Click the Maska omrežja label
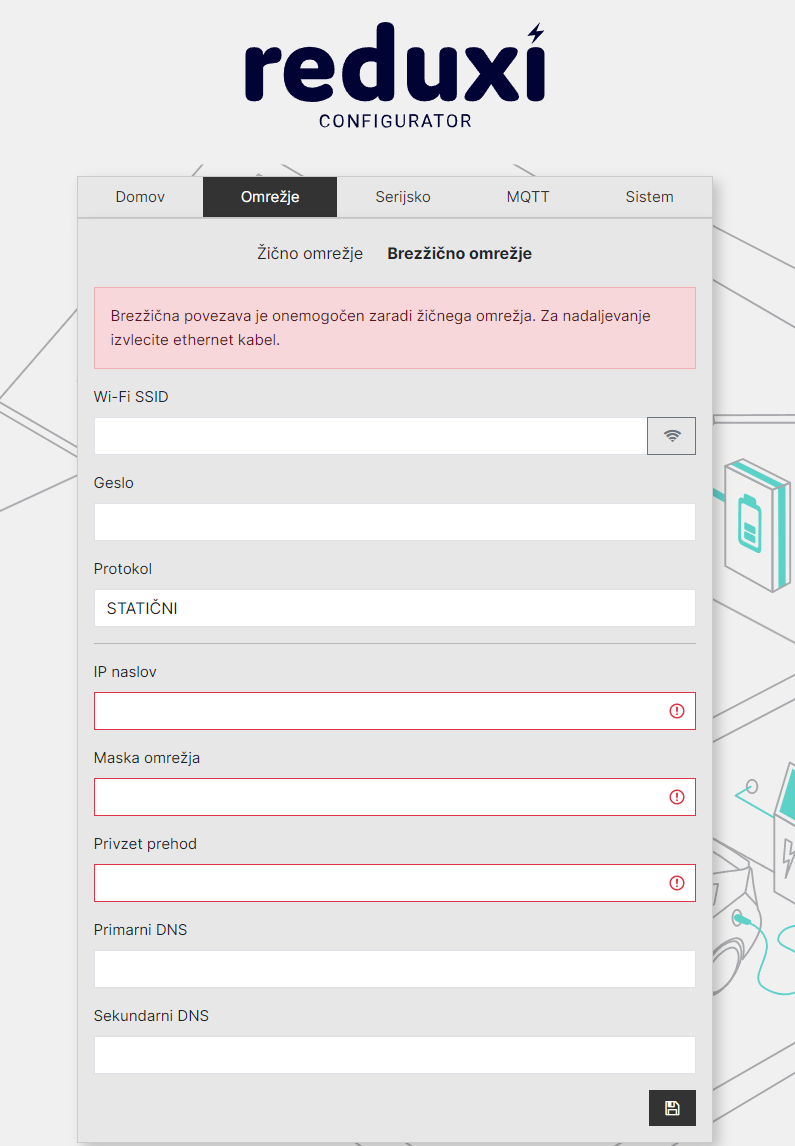Screen dimensions: 795x1146 (147, 758)
